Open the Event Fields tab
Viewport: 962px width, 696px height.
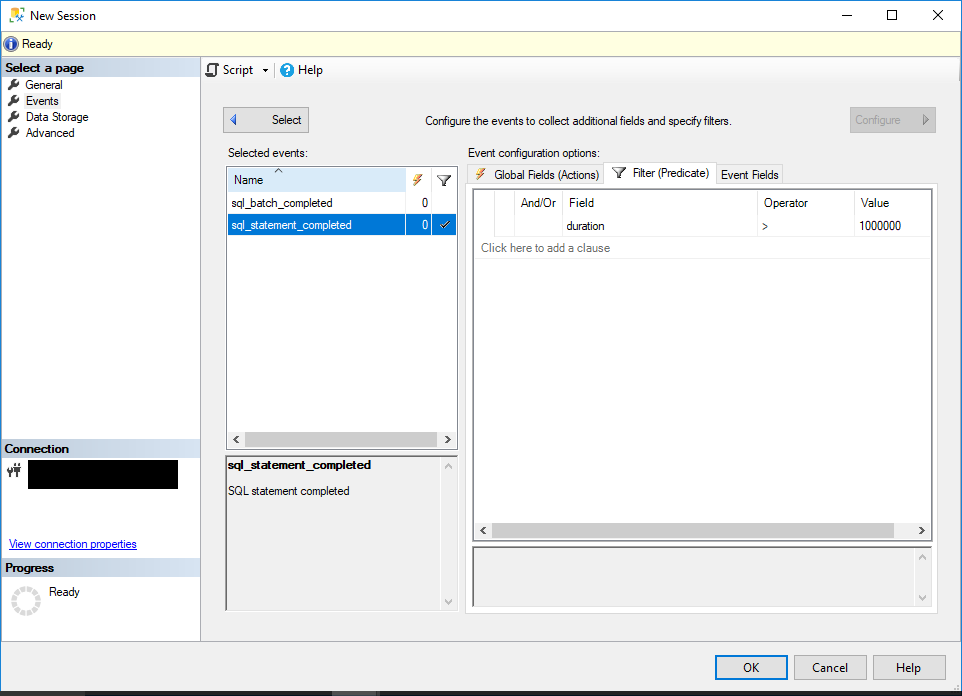pyautogui.click(x=749, y=173)
